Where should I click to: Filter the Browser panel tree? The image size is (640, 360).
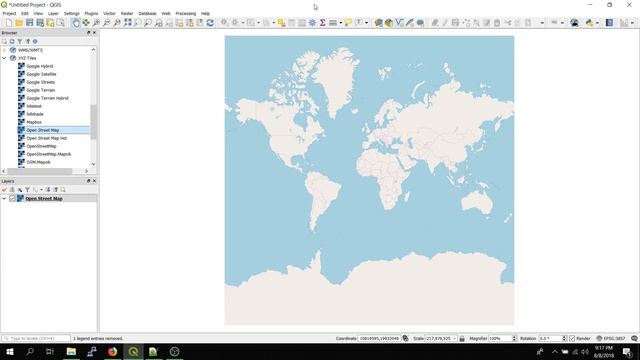20,41
